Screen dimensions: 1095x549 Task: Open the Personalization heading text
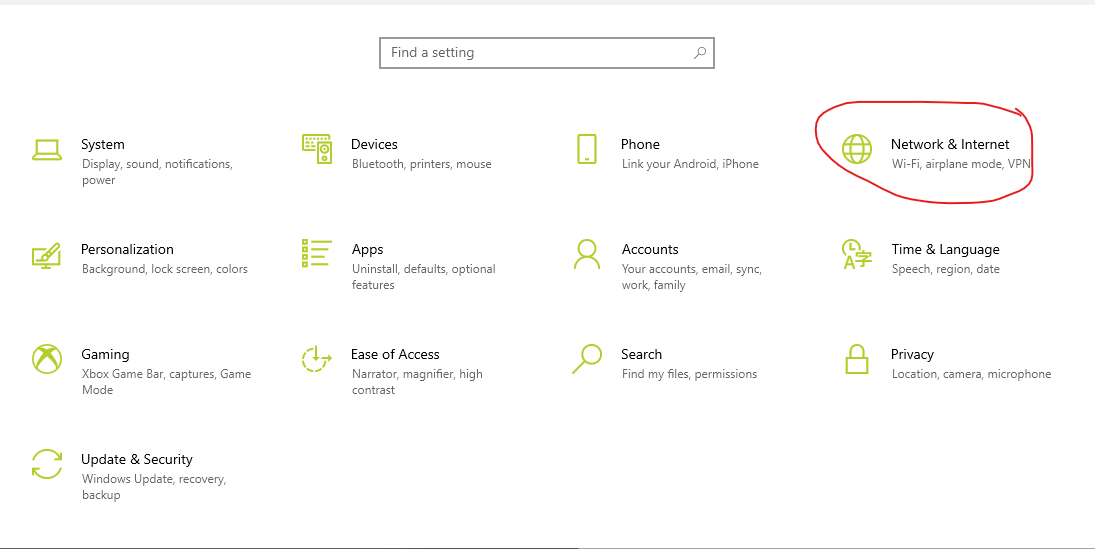pos(127,249)
